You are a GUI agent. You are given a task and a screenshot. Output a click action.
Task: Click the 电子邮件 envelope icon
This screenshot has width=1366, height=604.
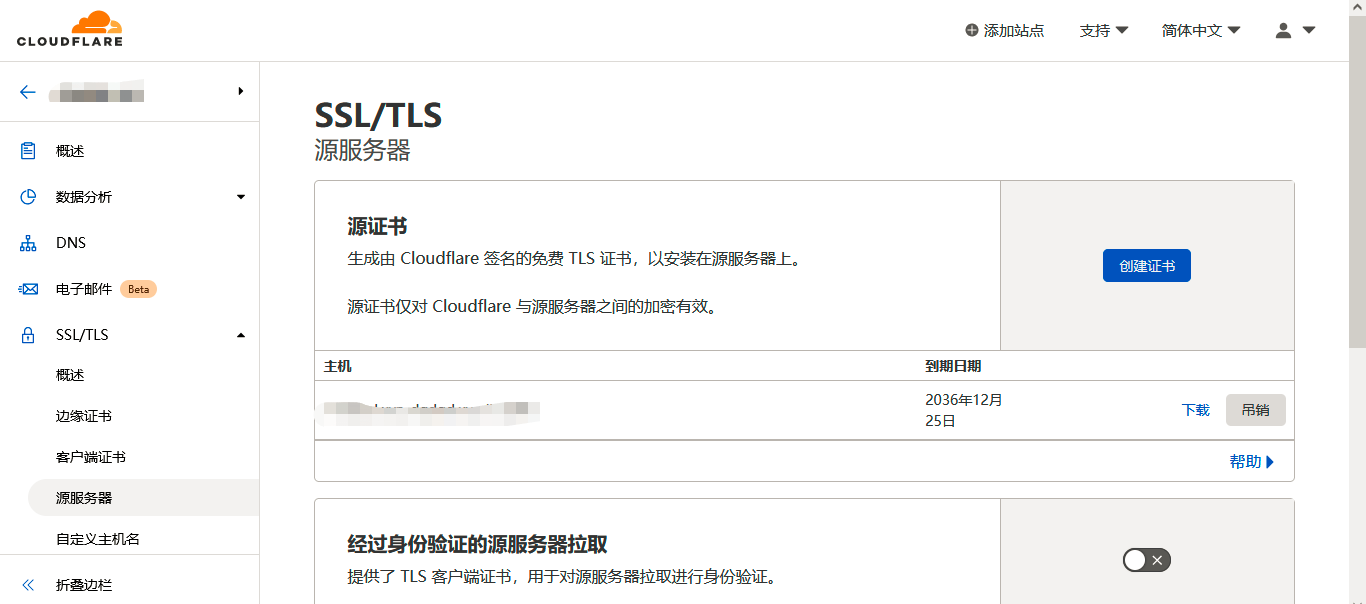point(29,289)
